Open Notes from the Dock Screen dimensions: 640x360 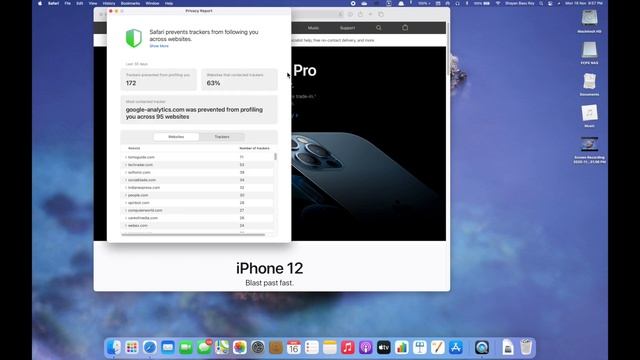[330, 347]
